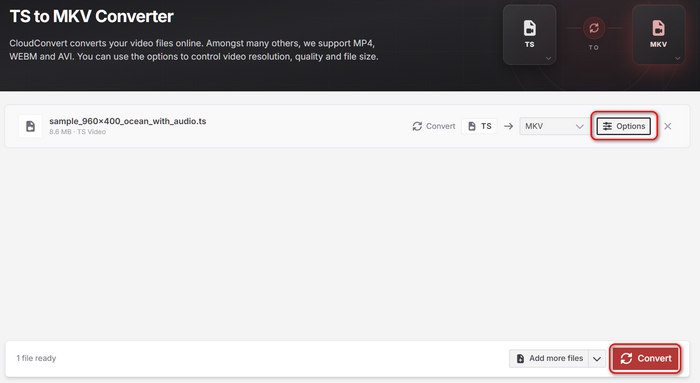Add more files to the queue
The height and width of the screenshot is (383, 700).
(x=549, y=358)
